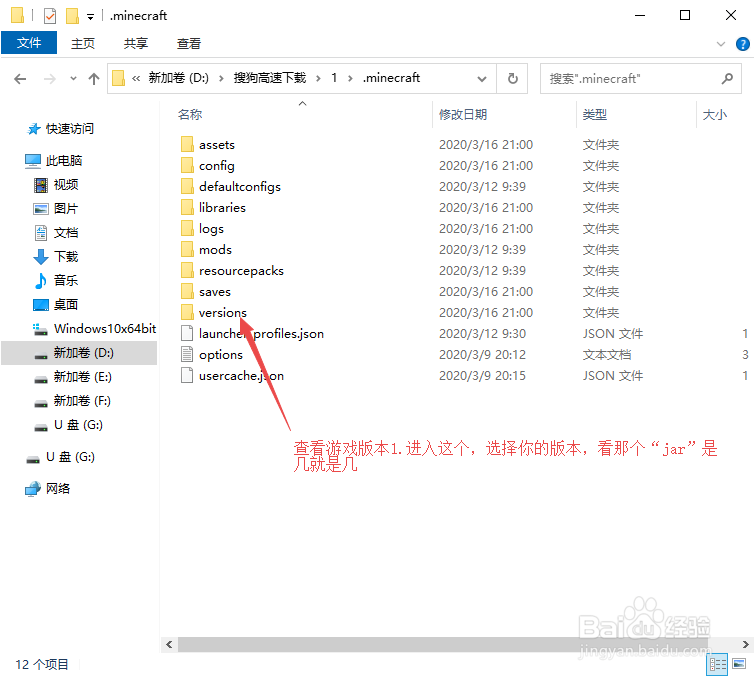Open 音乐 in the navigation pane

click(x=65, y=280)
